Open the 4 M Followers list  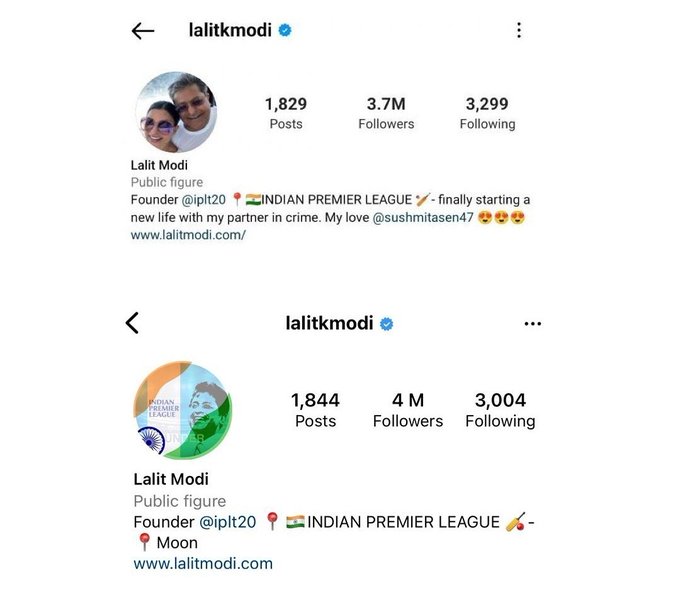pyautogui.click(x=408, y=410)
